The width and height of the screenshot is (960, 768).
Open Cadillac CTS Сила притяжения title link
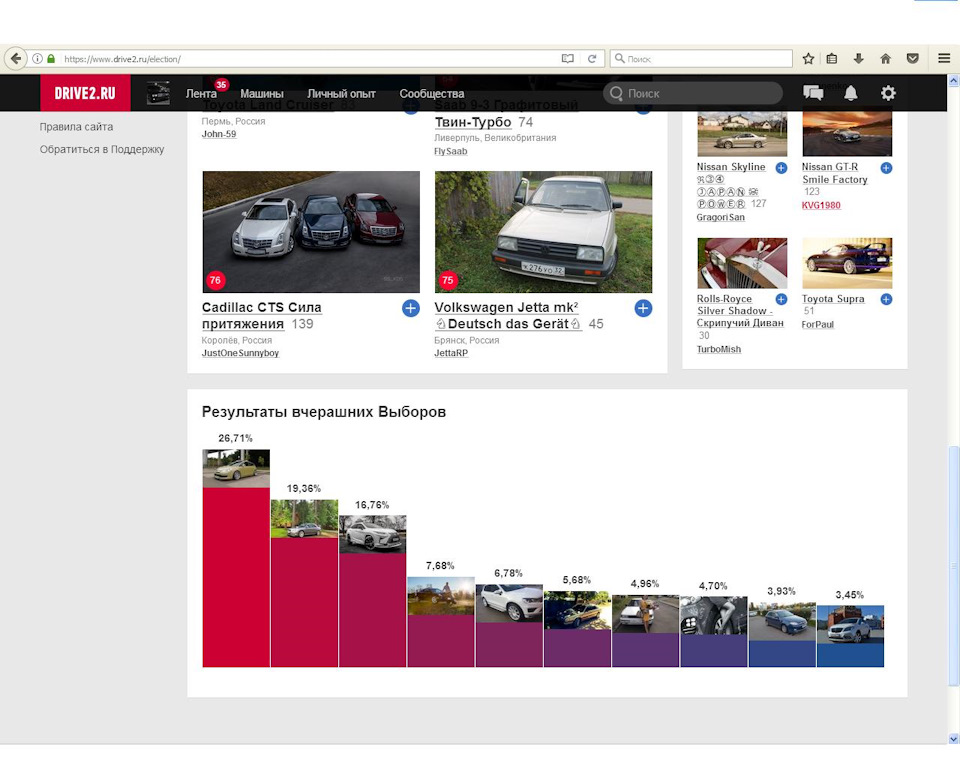point(261,315)
